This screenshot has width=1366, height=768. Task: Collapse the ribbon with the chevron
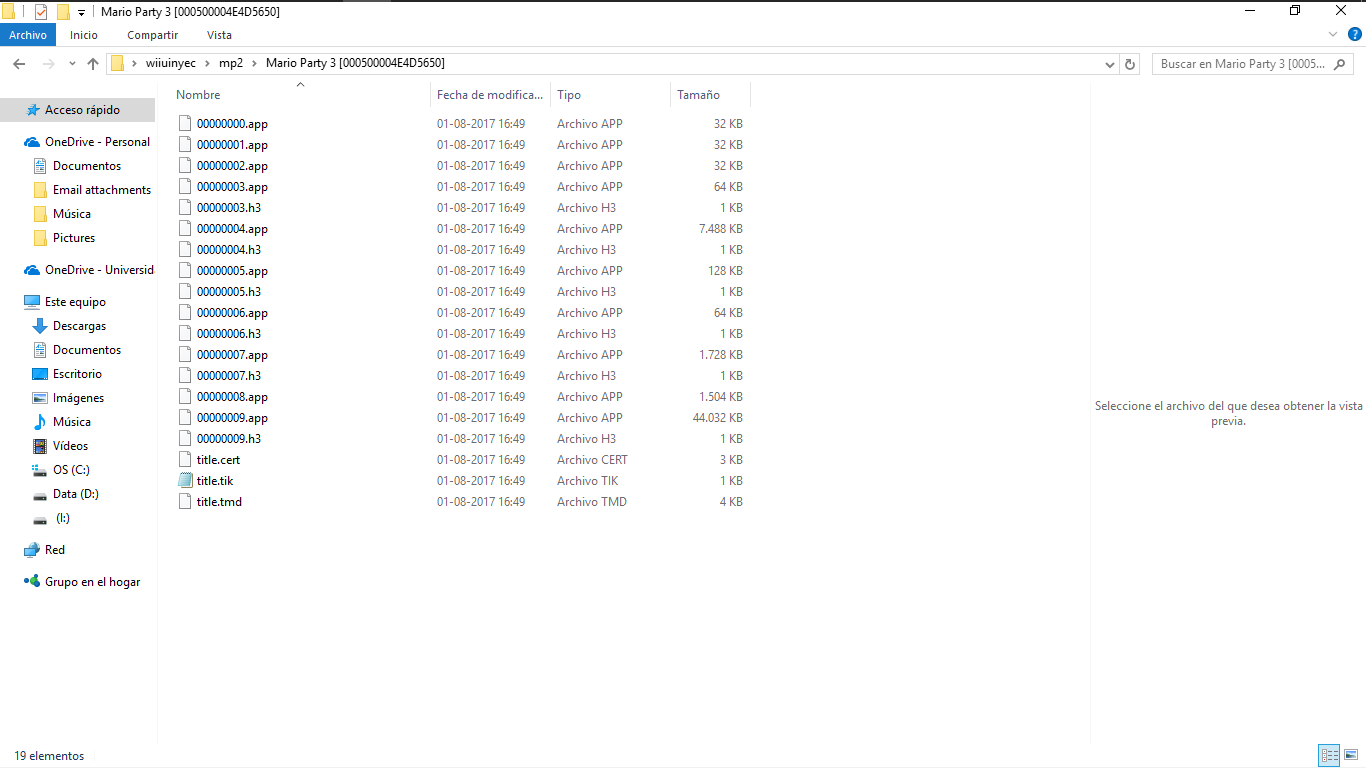1332,34
